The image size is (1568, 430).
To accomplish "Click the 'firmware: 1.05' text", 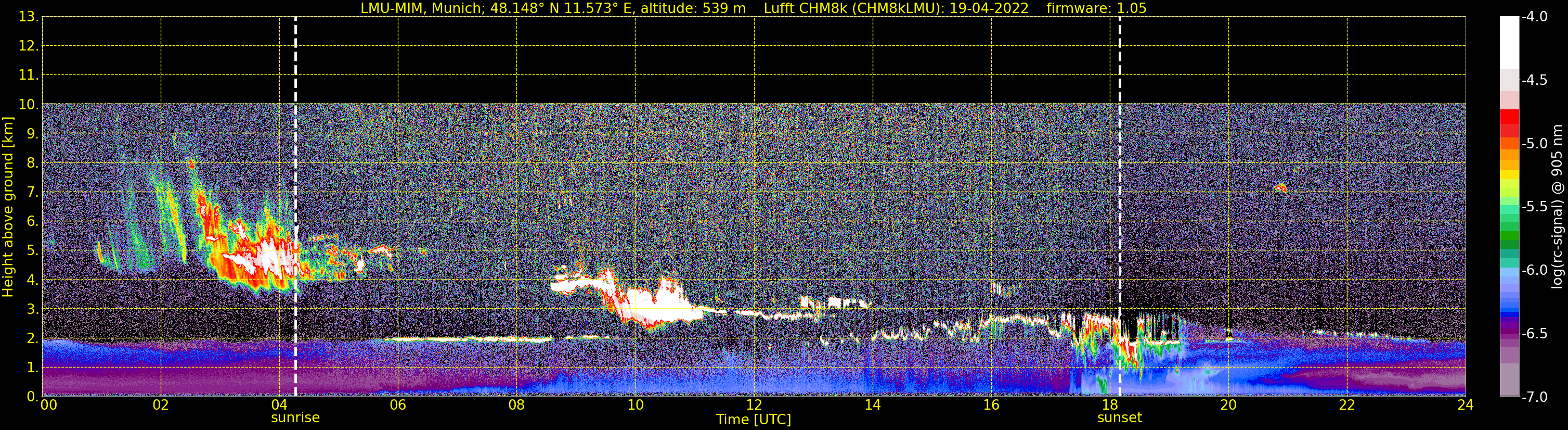I will [1096, 8].
